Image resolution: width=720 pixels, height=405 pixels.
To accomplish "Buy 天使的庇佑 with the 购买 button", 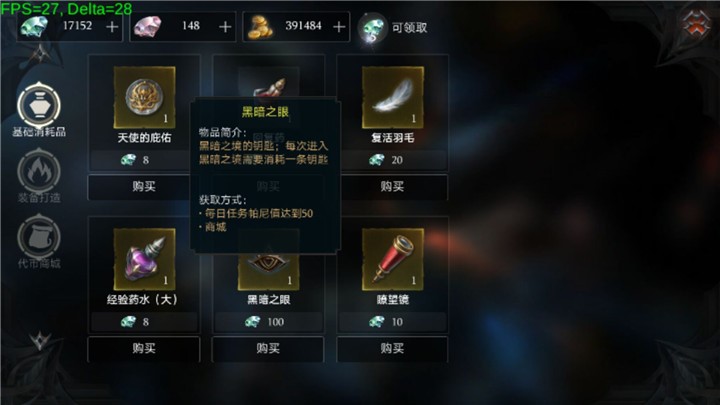I will tap(144, 187).
